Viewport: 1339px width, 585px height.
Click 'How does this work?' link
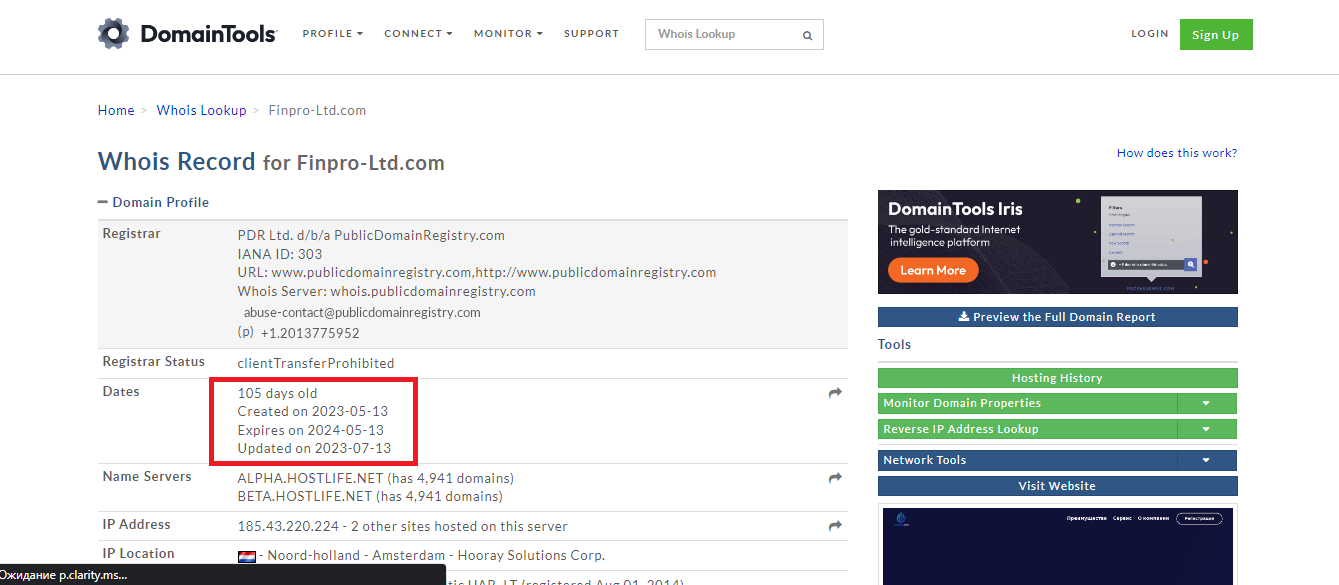click(1177, 153)
